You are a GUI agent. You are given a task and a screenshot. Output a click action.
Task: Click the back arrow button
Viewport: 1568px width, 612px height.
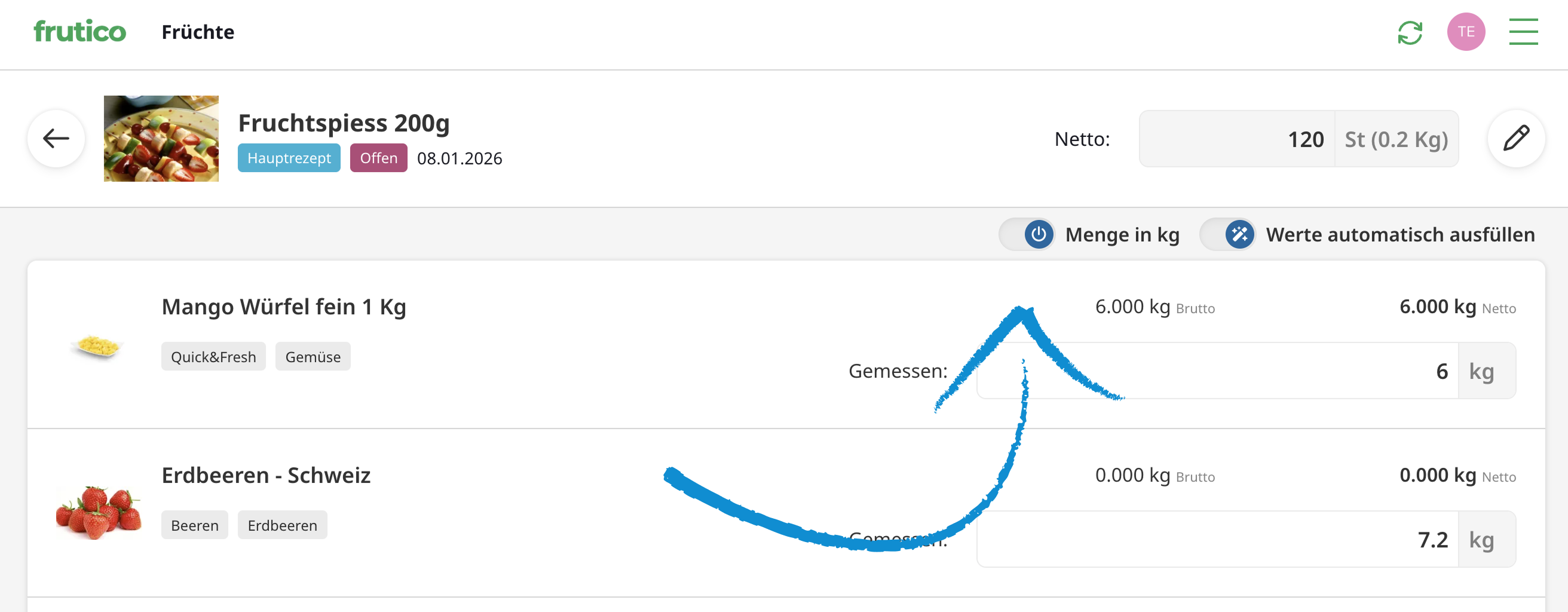[56, 139]
